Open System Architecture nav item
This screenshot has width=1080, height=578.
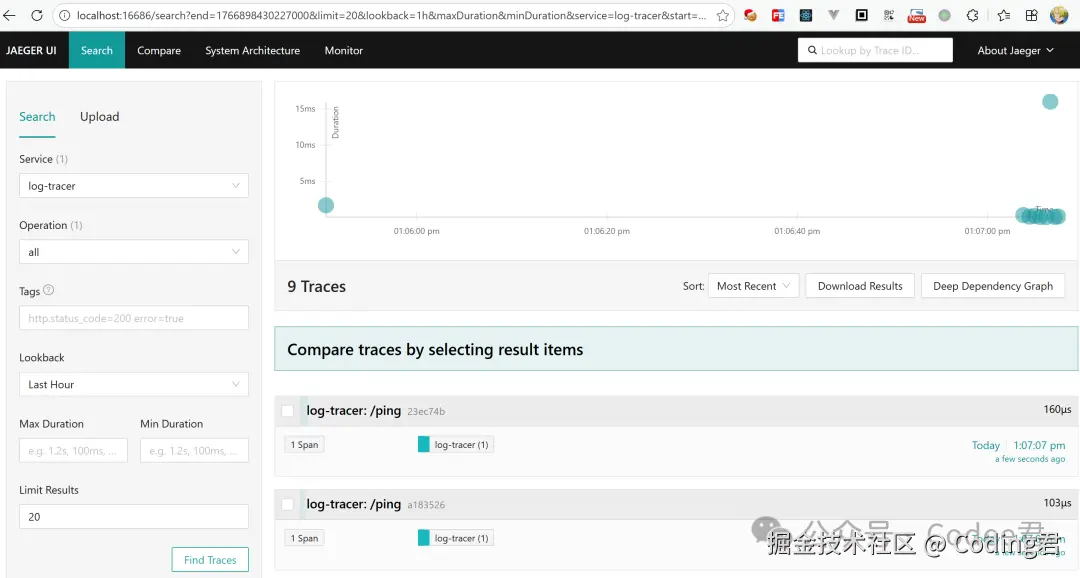coord(252,50)
